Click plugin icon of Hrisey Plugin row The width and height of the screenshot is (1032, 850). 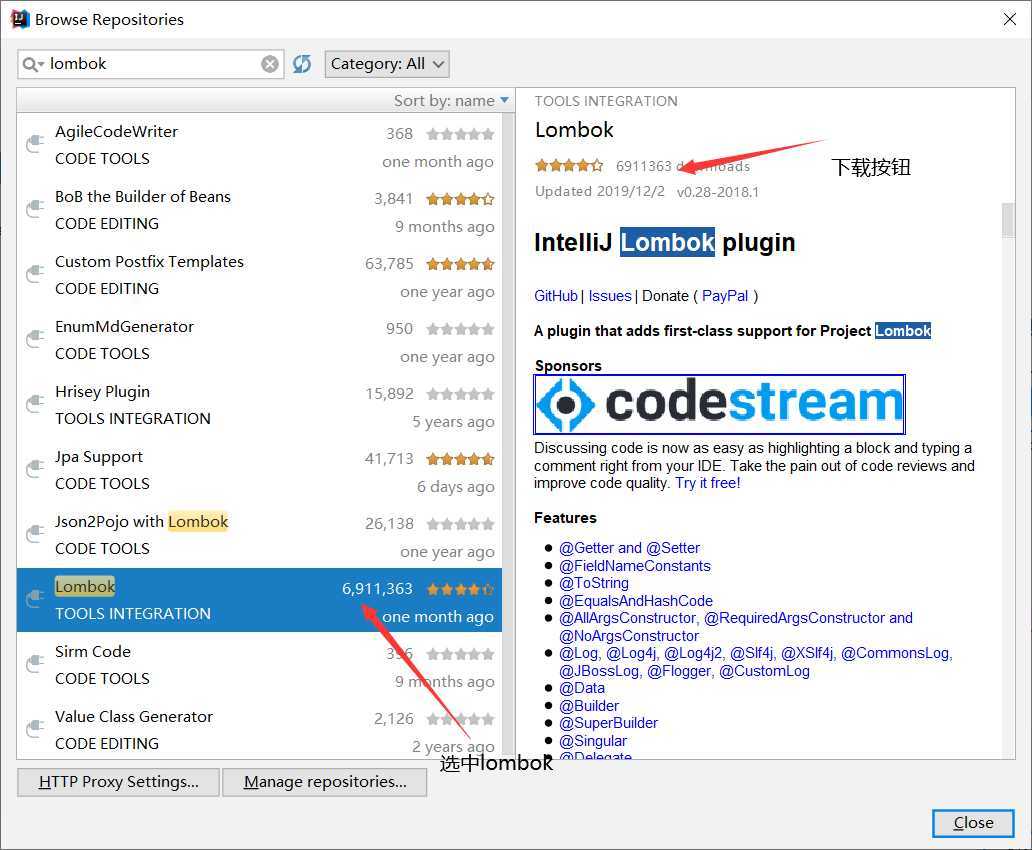click(34, 404)
